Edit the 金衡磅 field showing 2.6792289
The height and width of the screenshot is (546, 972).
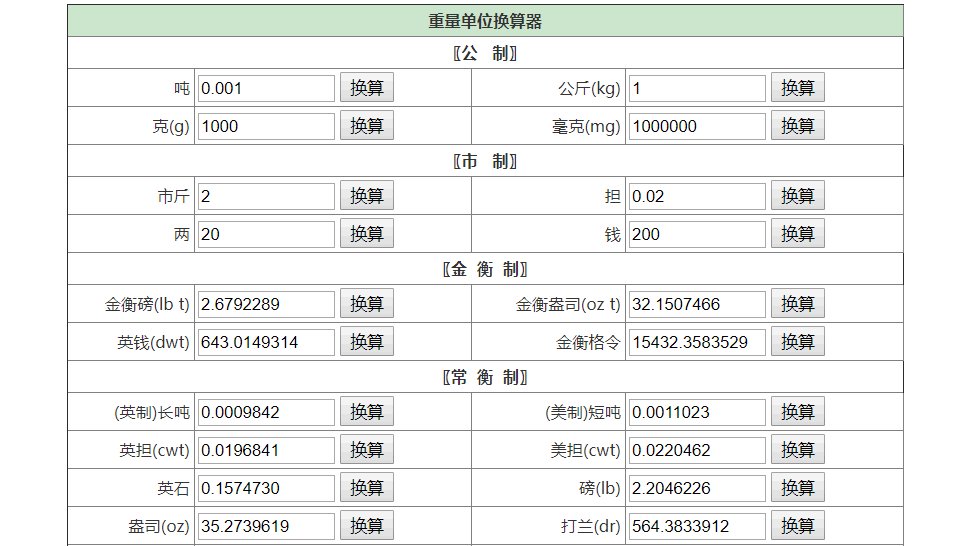(266, 304)
